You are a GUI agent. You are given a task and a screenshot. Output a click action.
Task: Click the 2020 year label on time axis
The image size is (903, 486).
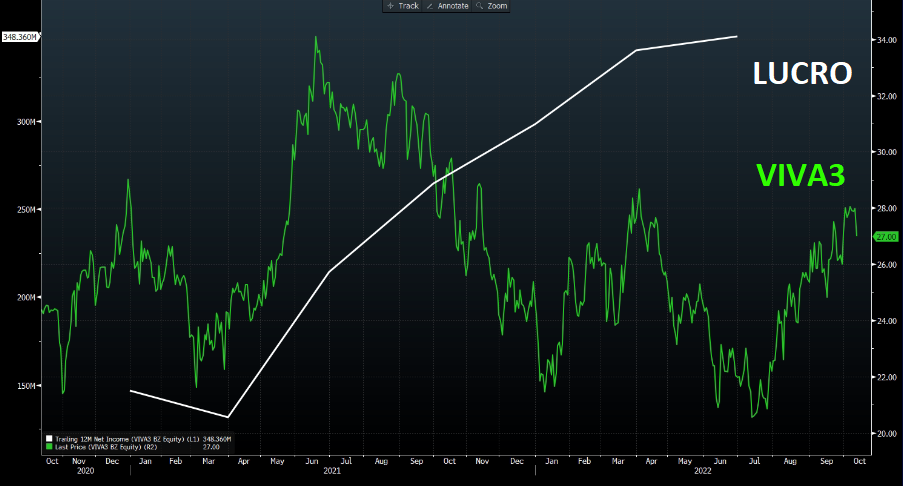(x=85, y=471)
